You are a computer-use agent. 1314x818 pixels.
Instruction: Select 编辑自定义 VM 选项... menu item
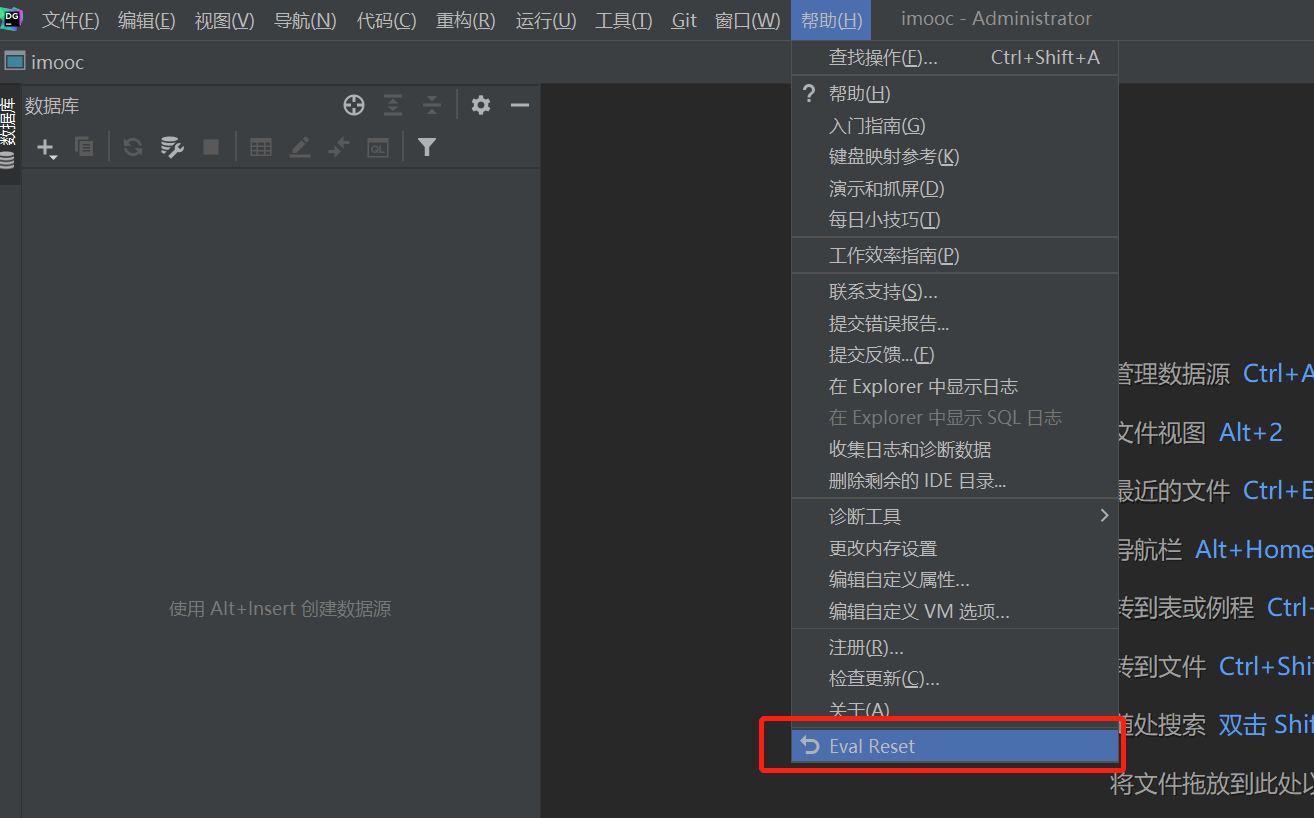tap(955, 611)
